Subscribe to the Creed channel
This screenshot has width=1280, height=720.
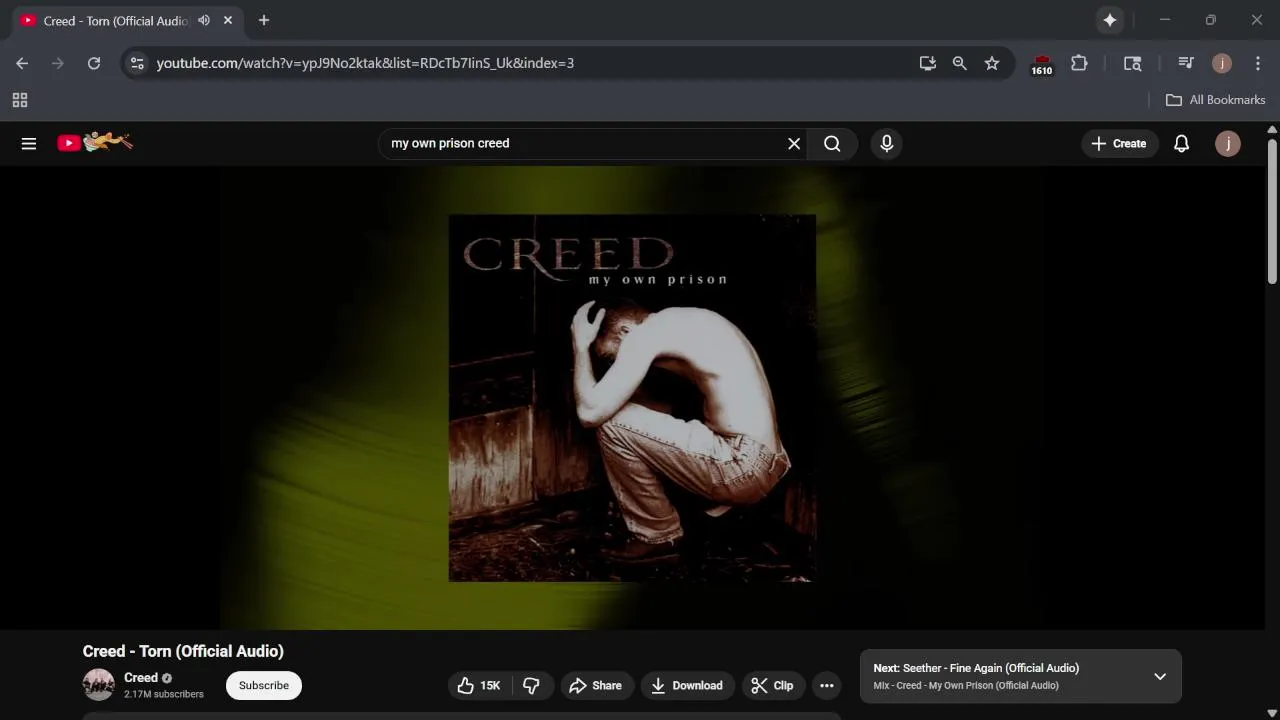click(x=264, y=685)
